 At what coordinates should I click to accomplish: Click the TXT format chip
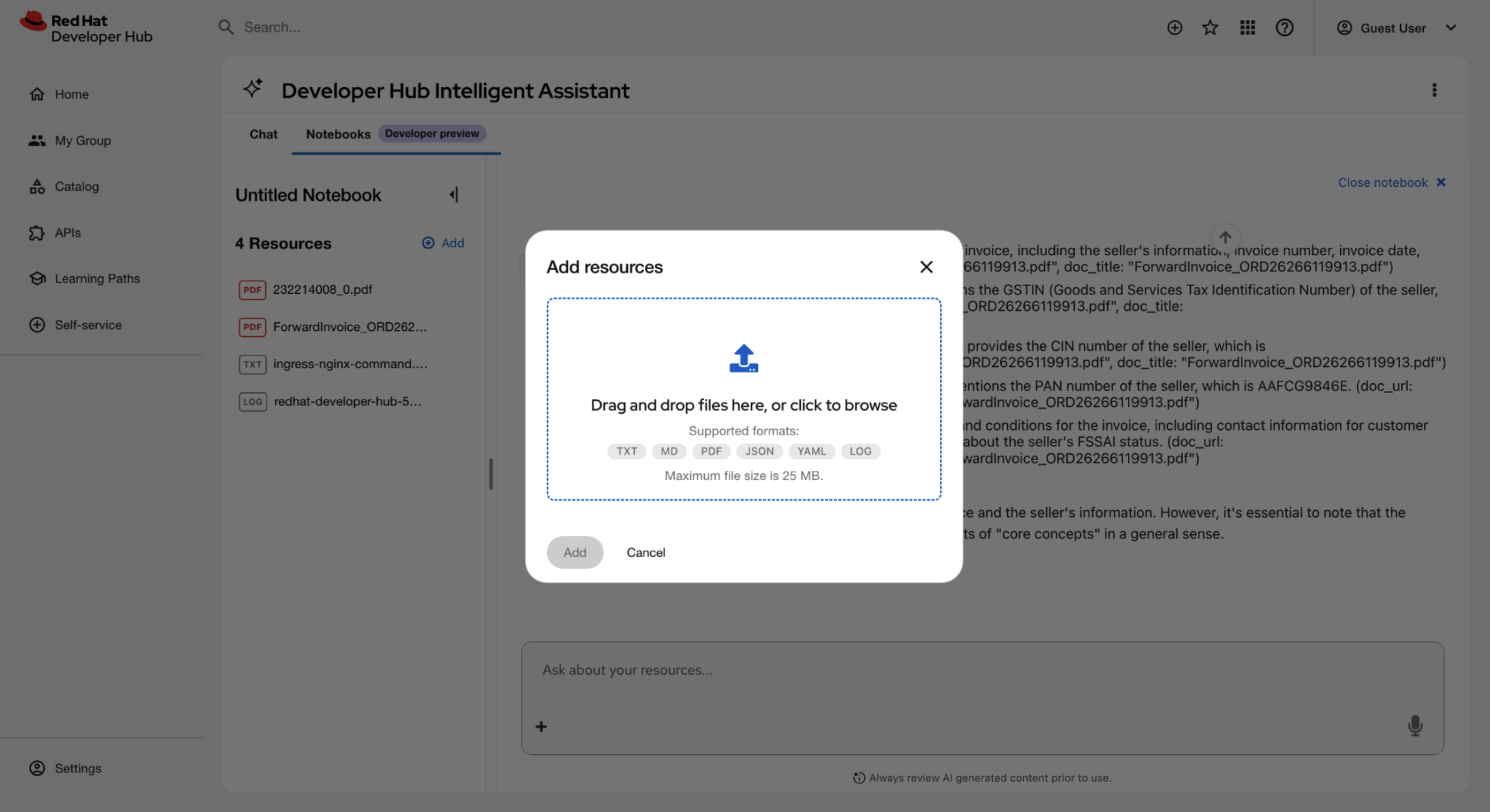pos(626,451)
